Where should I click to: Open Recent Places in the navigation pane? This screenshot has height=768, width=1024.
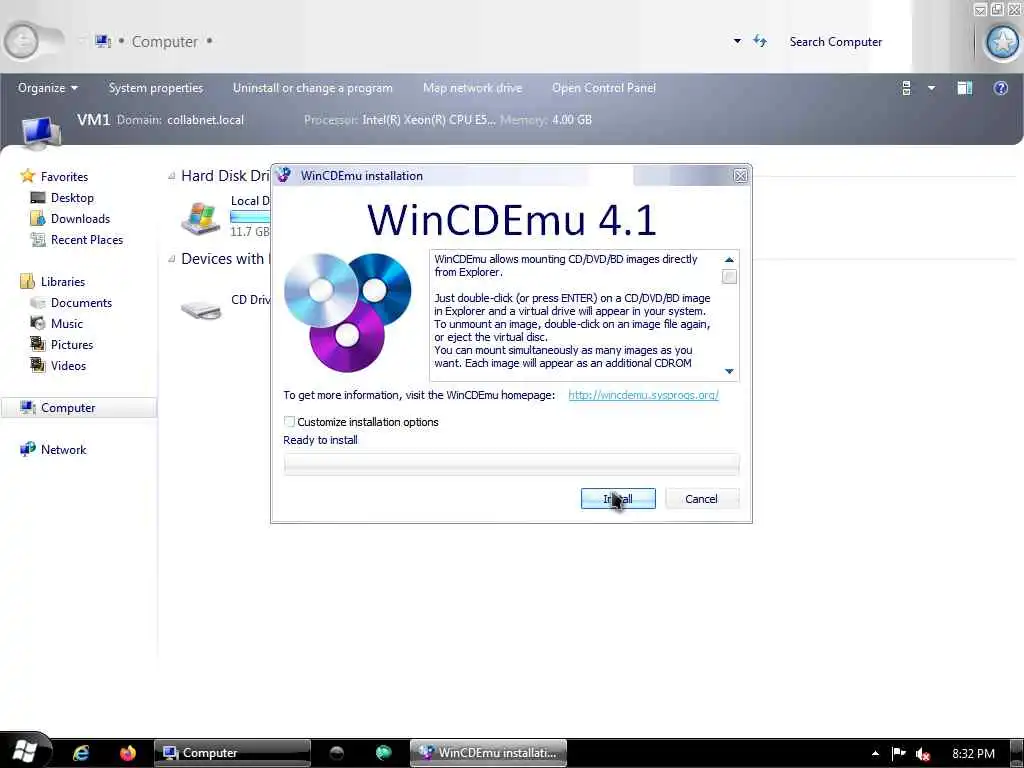pos(87,239)
